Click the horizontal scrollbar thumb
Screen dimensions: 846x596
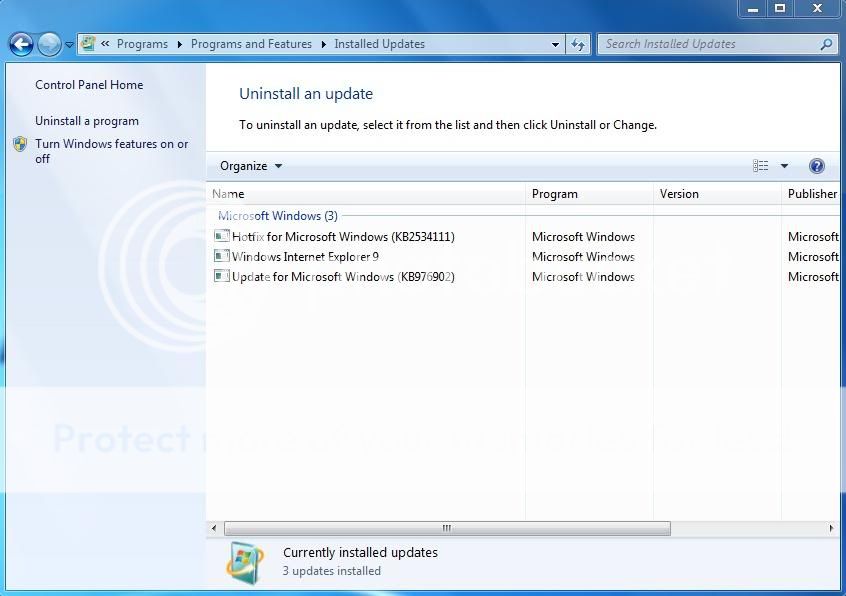(x=446, y=528)
